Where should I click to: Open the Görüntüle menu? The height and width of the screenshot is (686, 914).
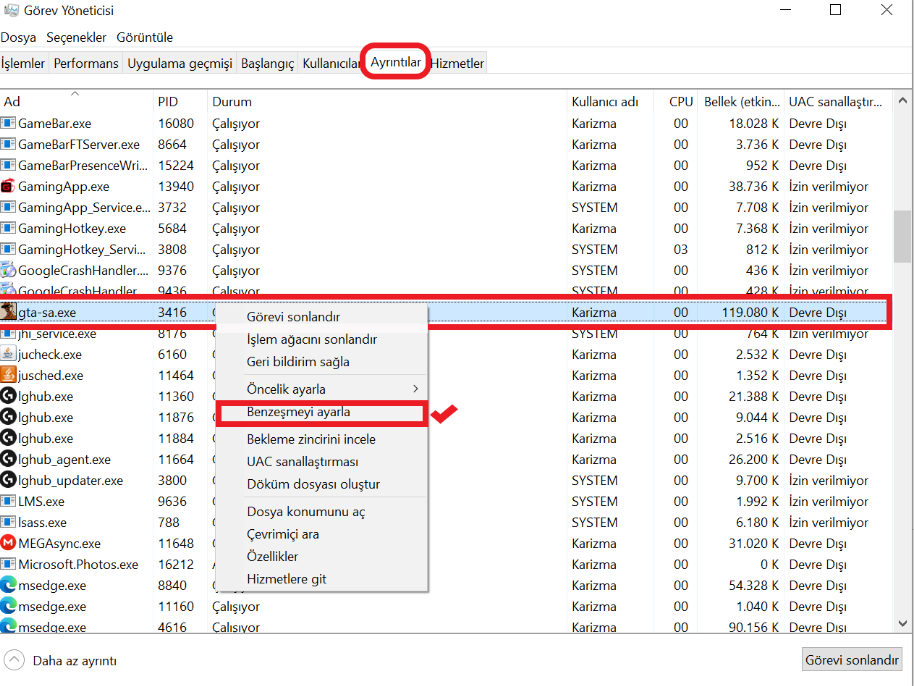145,37
